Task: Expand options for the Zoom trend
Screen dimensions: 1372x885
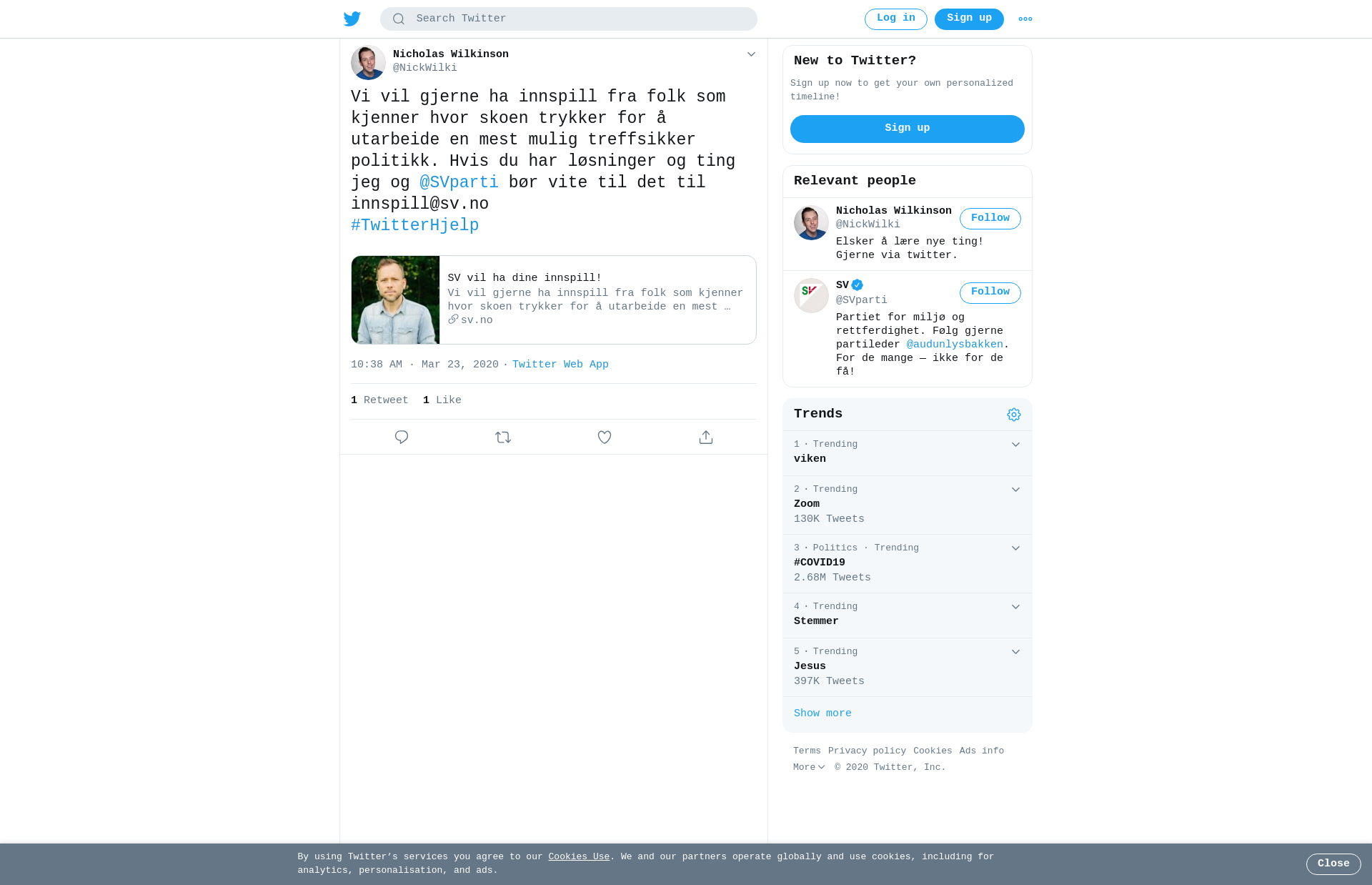Action: 1015,490
